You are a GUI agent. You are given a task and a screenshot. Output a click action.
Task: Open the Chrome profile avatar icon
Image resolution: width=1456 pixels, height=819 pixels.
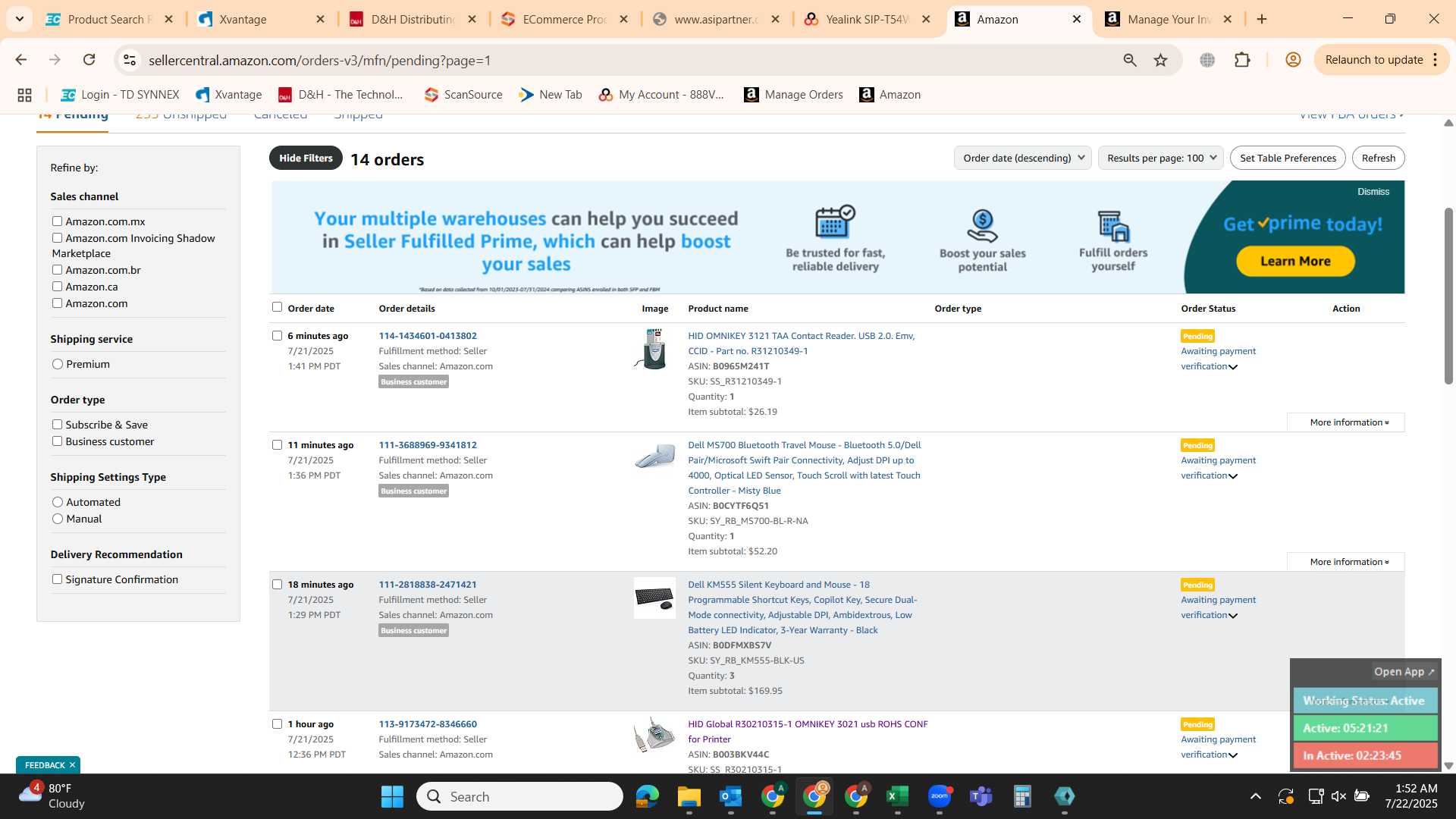[1293, 60]
